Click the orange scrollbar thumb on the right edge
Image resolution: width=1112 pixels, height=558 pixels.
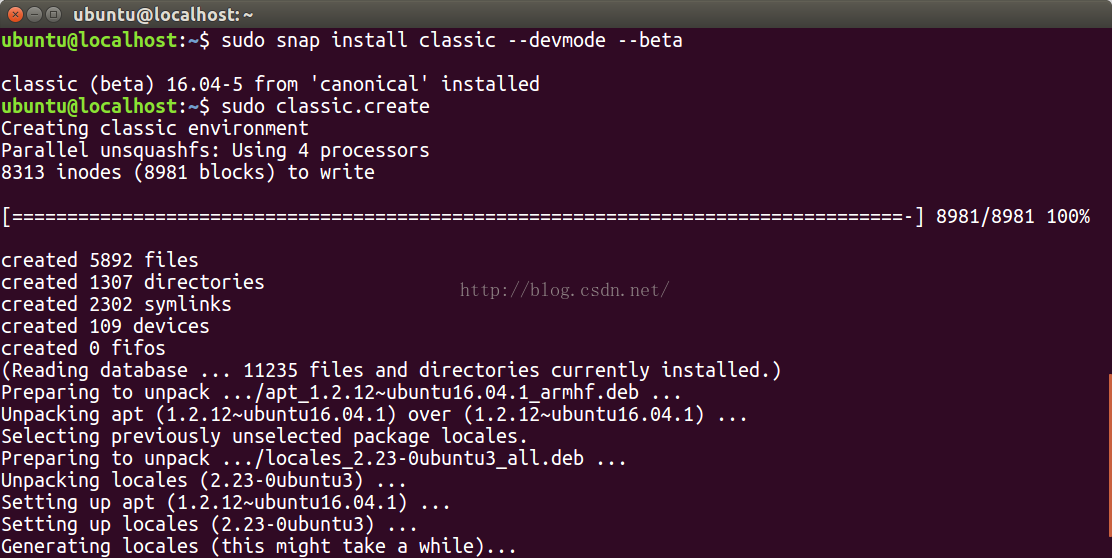click(x=1109, y=456)
